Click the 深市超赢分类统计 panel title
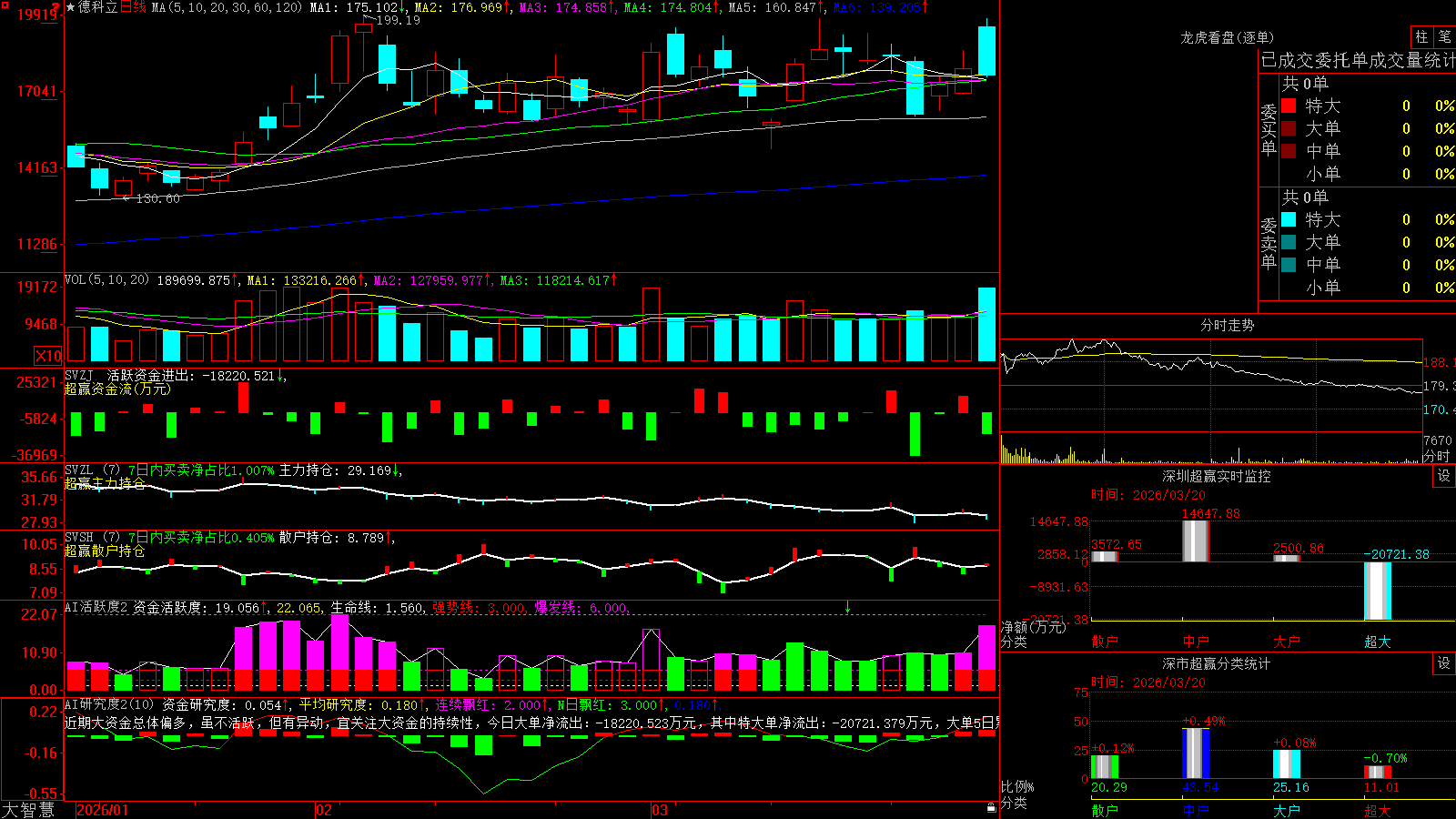1456x819 pixels. coord(1217,663)
